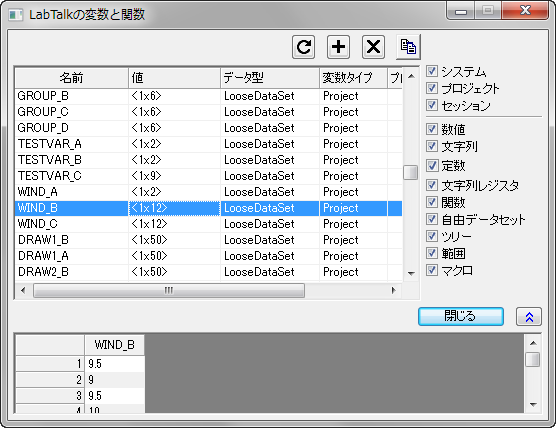Image resolution: width=556 pixels, height=428 pixels.
Task: Sort by the 名前 column header
Action: pos(71,77)
